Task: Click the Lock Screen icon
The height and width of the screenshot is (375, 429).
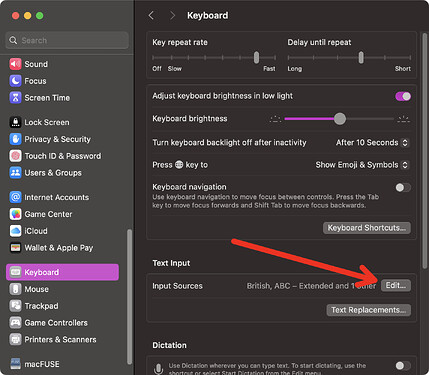Action: pyautogui.click(x=15, y=122)
